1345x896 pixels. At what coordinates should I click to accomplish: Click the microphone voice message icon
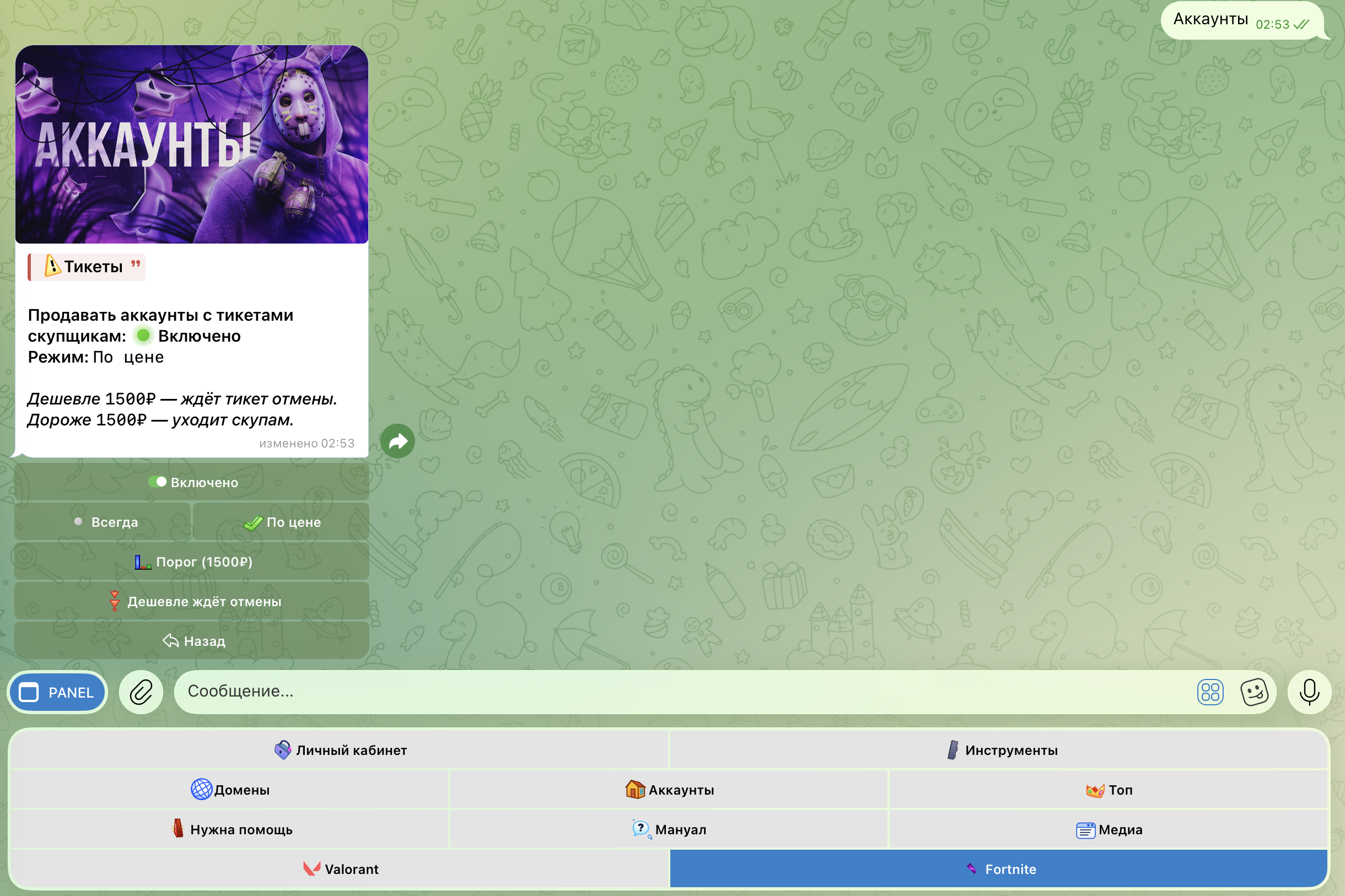[x=1309, y=692]
